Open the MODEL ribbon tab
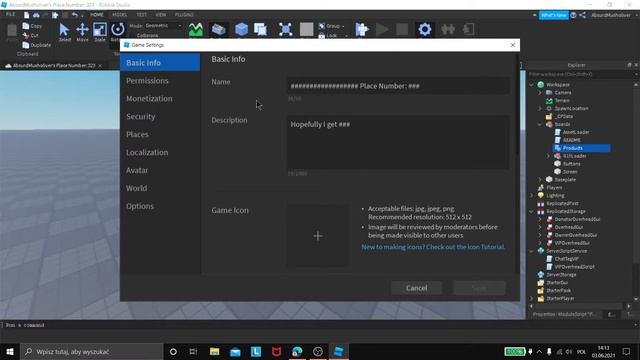 pyautogui.click(x=120, y=15)
